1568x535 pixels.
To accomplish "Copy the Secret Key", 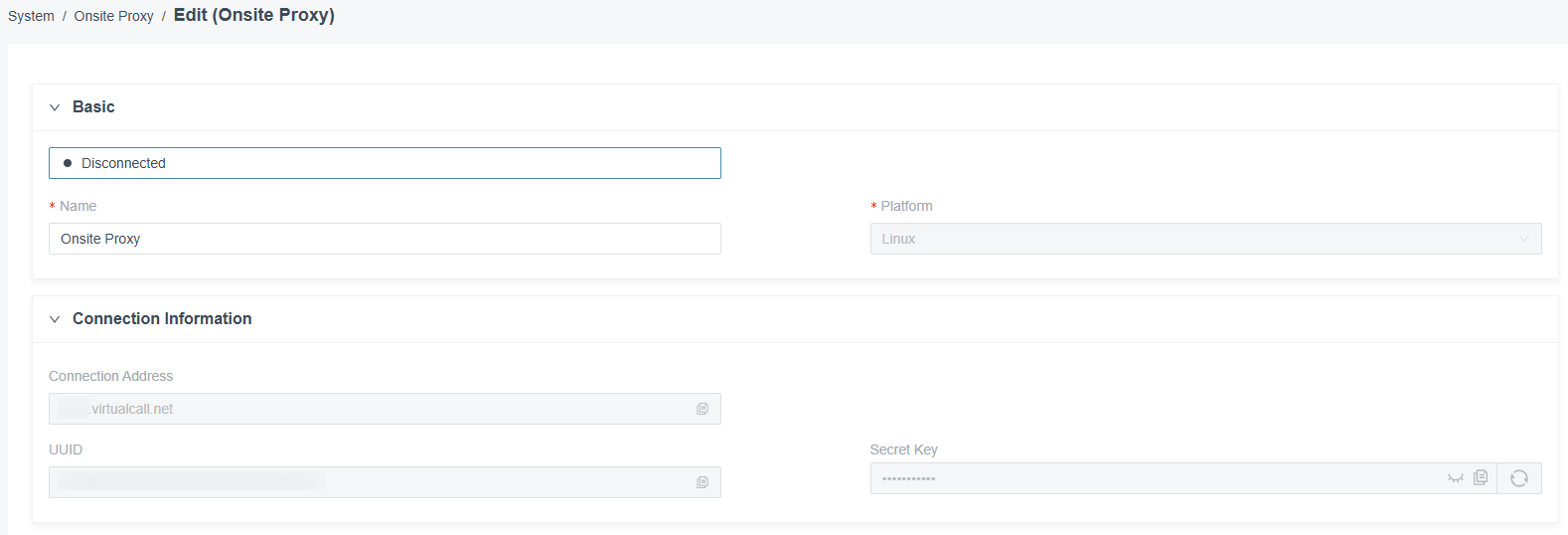I will 1481,477.
